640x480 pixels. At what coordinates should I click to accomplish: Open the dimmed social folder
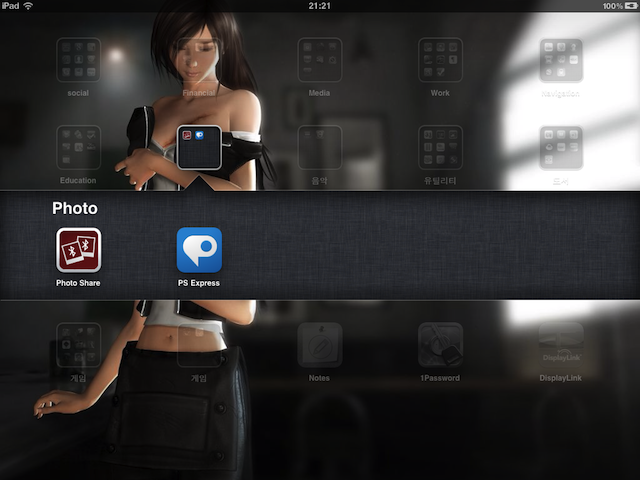[x=78, y=60]
